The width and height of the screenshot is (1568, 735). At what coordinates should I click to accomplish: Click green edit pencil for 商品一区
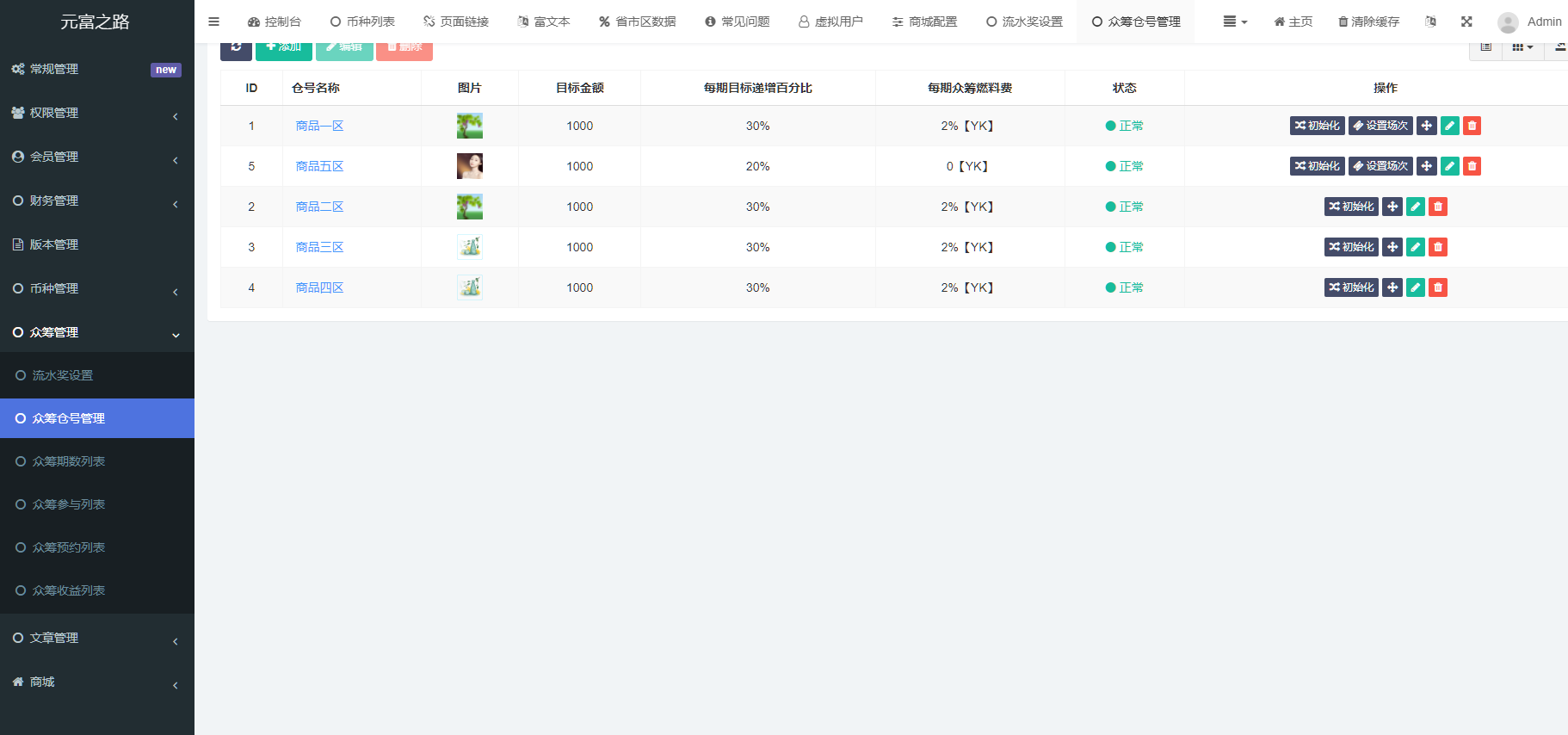(1449, 126)
